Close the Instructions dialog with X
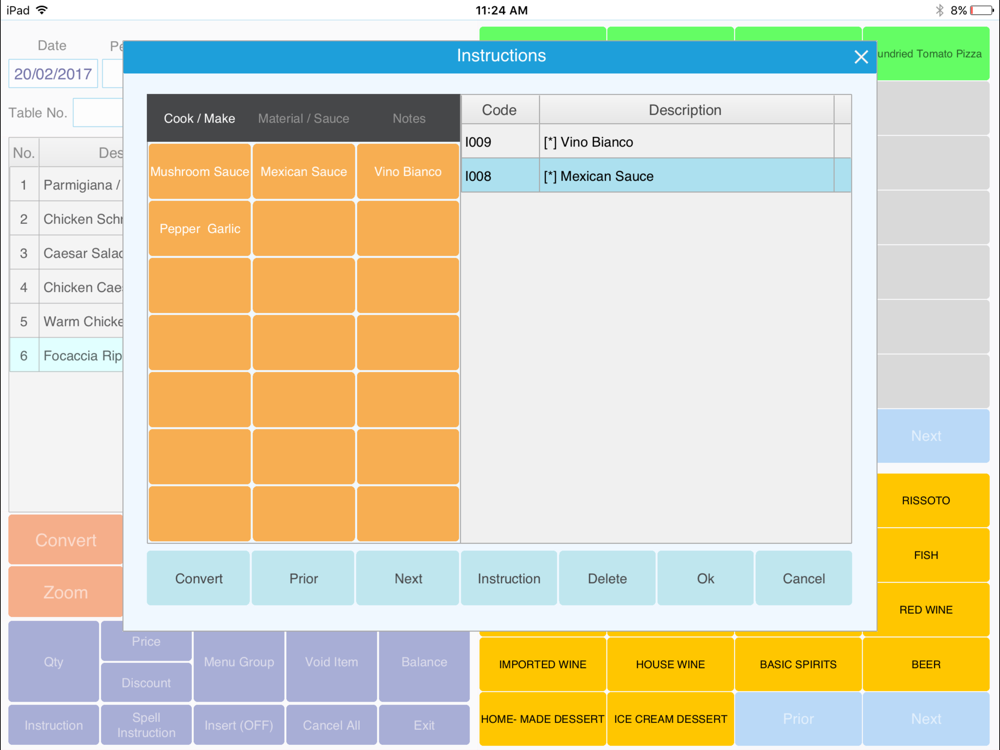The width and height of the screenshot is (1000, 750). [x=861, y=57]
